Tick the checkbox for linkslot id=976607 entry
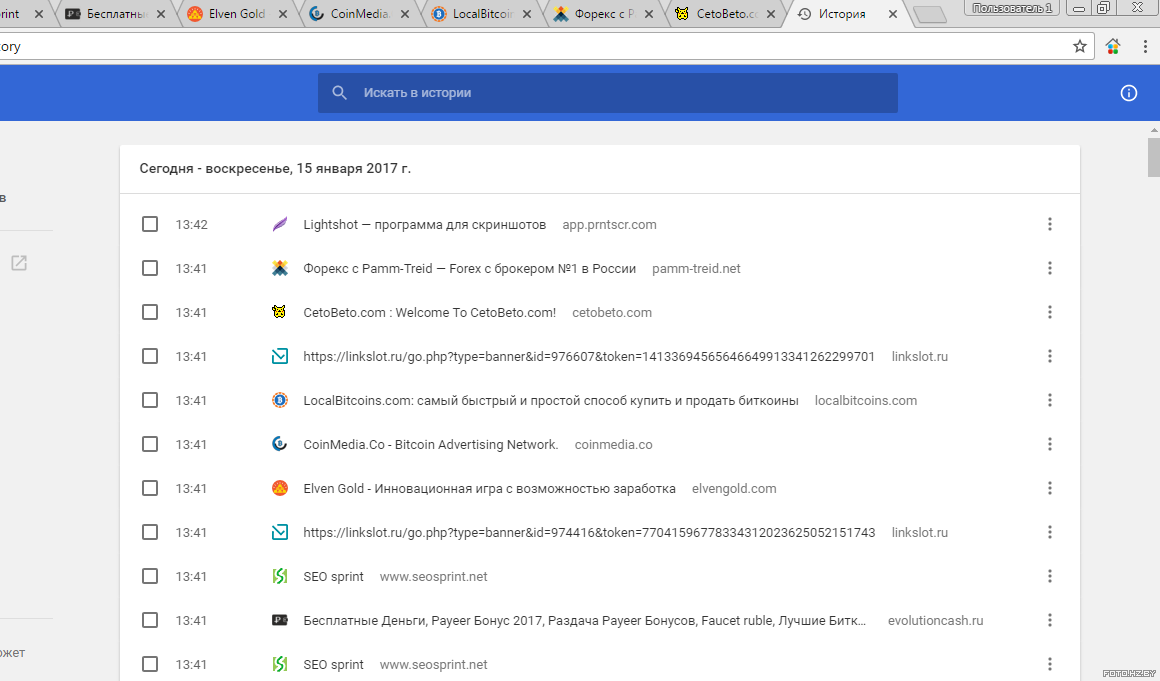 pos(149,356)
